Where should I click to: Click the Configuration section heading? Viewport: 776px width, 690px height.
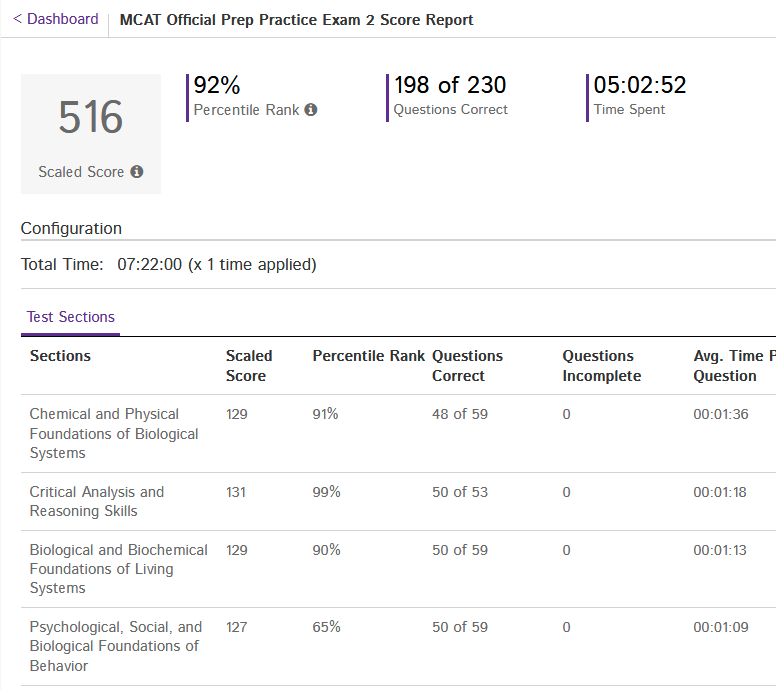coord(71,228)
